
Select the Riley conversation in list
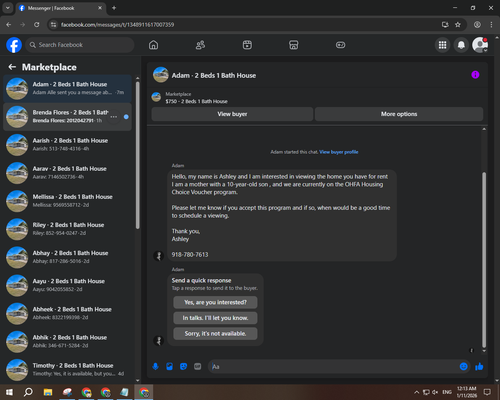(67, 229)
